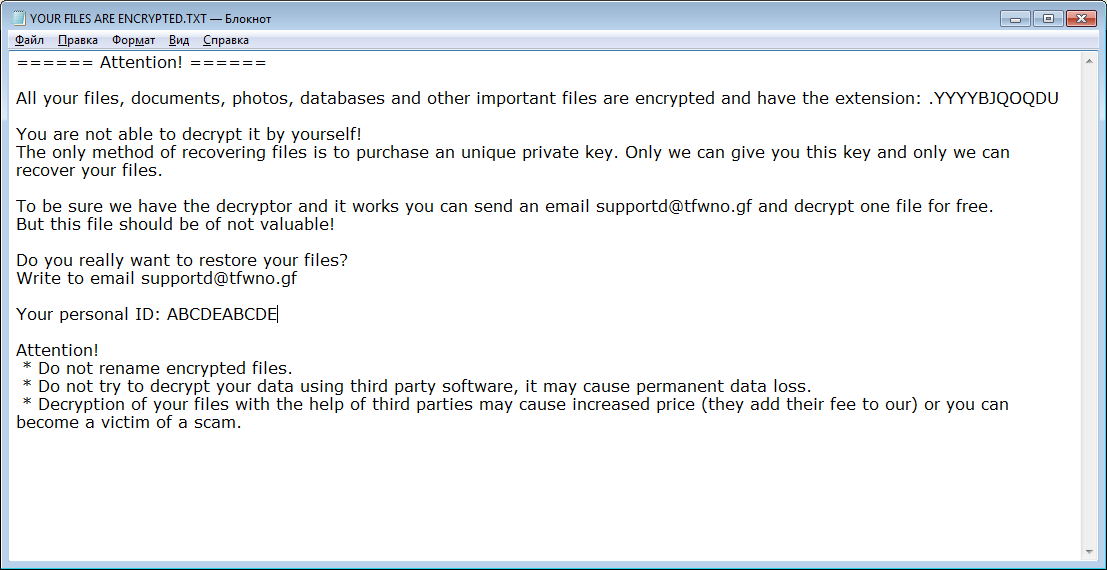
Task: Click the scrollbar down arrow
Action: (1089, 551)
